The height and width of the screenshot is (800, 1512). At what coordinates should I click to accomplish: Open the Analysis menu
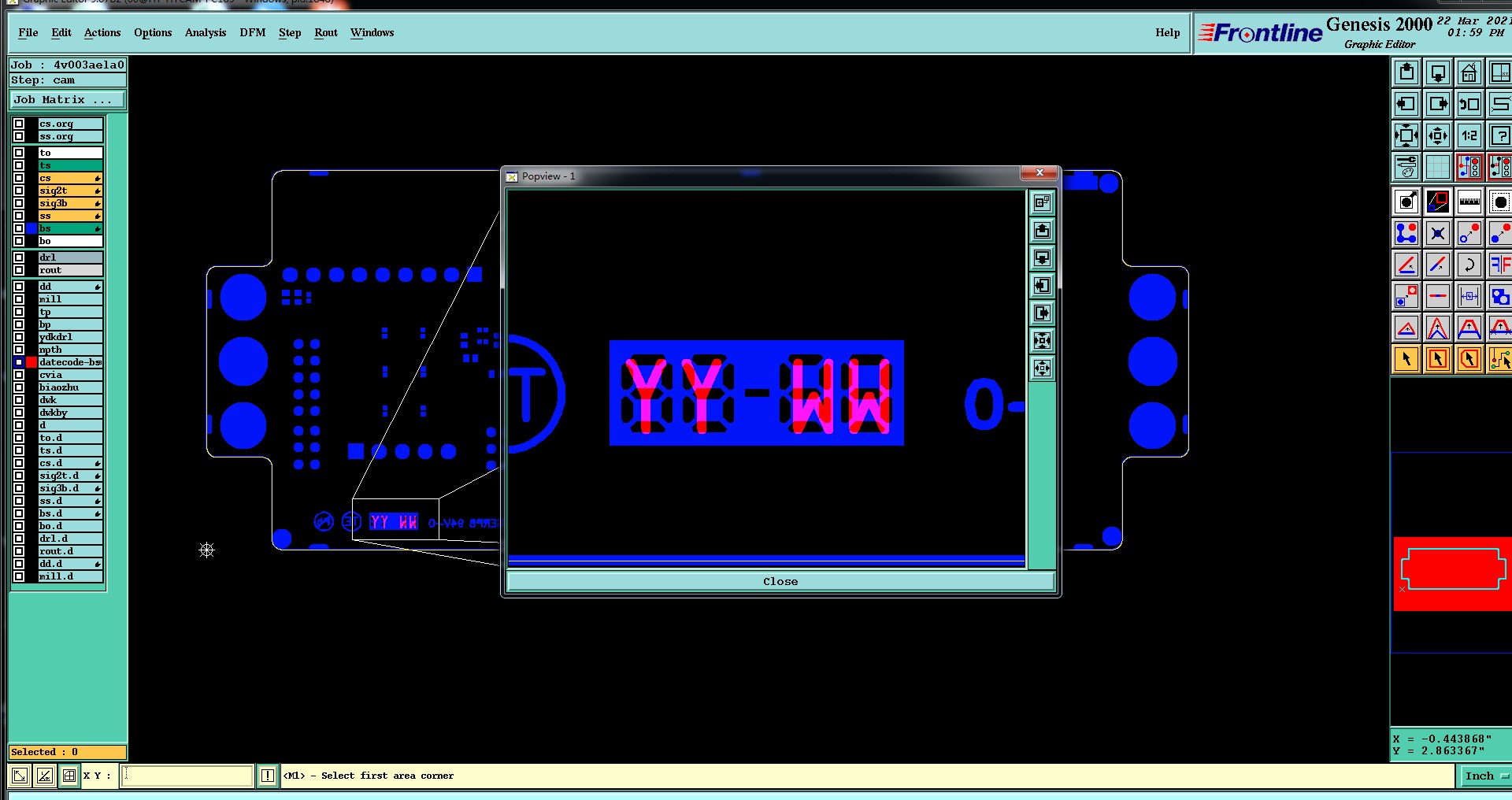(x=206, y=32)
